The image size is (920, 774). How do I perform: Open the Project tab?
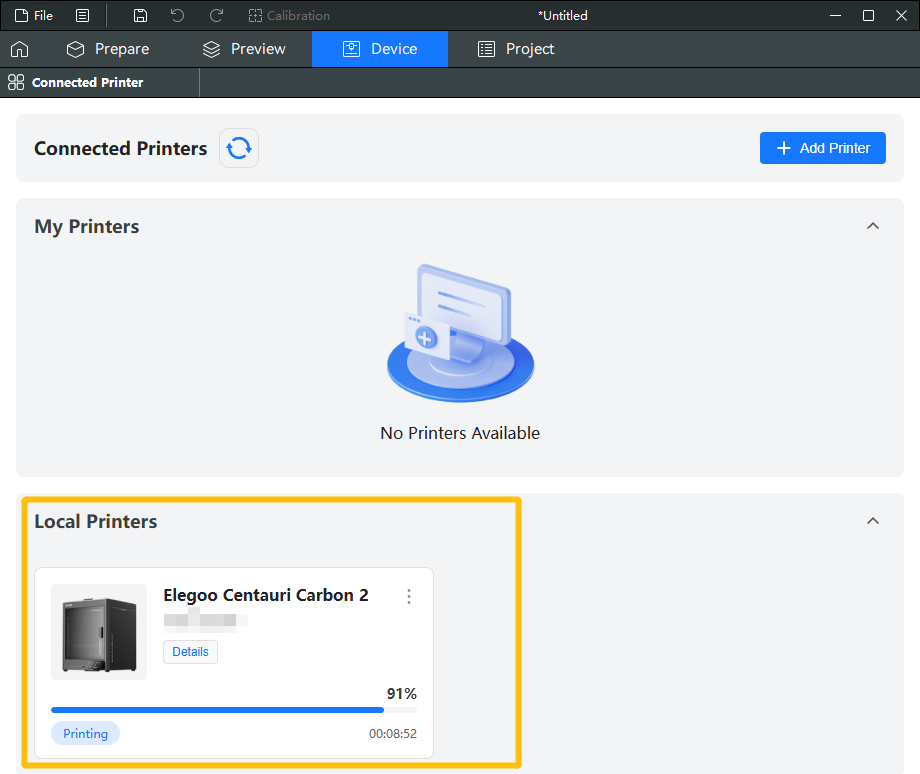click(x=516, y=49)
